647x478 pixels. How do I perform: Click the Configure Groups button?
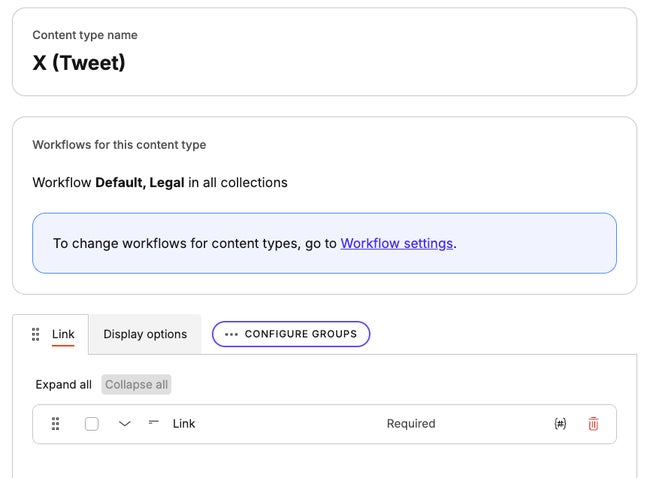coord(291,334)
